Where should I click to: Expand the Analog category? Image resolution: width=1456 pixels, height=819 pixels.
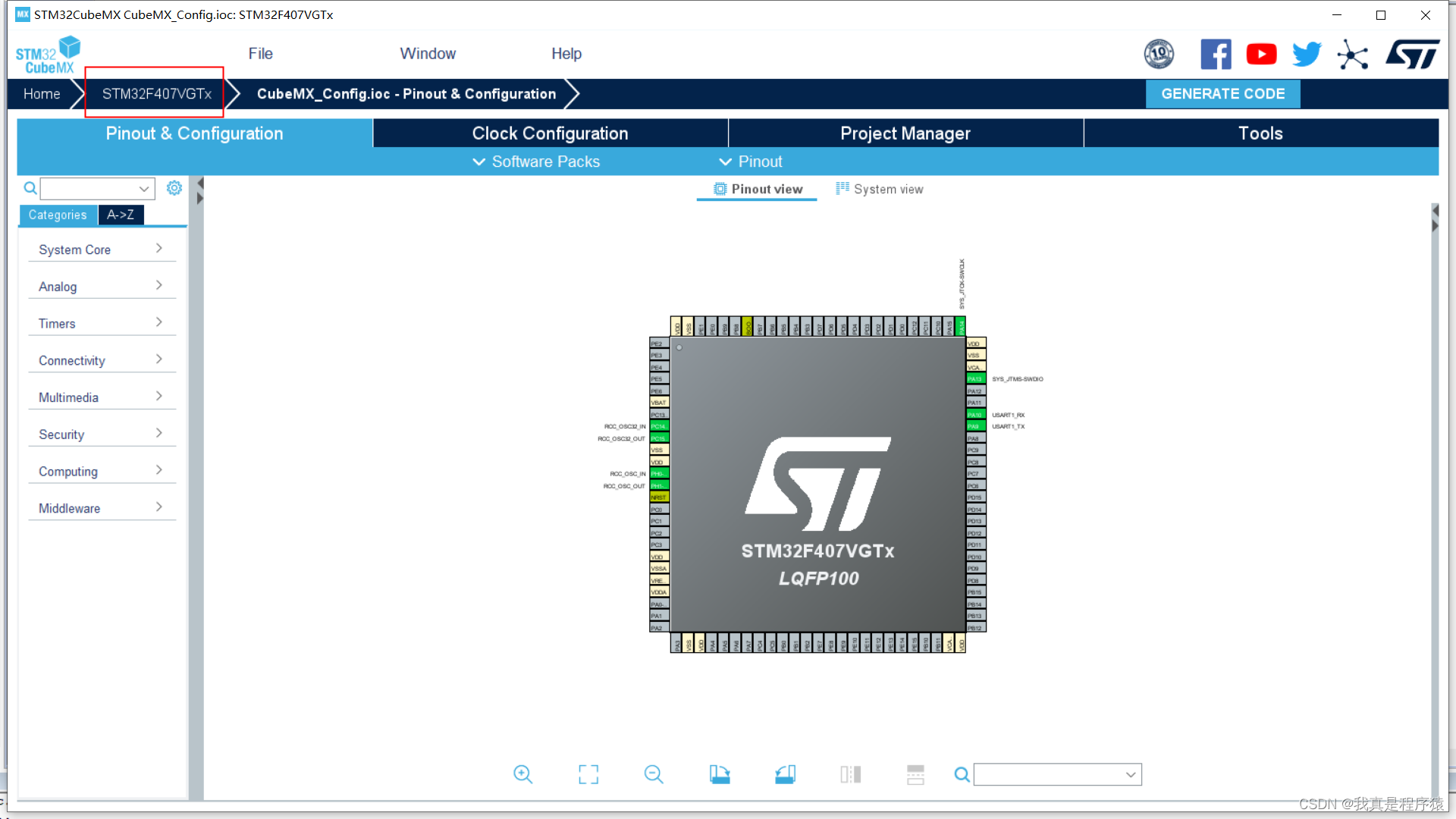tap(102, 287)
